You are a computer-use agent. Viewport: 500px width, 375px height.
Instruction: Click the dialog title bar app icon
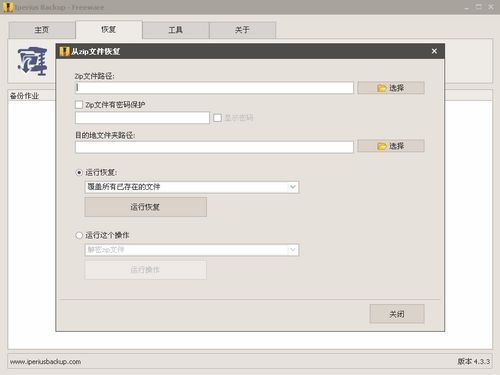64,51
